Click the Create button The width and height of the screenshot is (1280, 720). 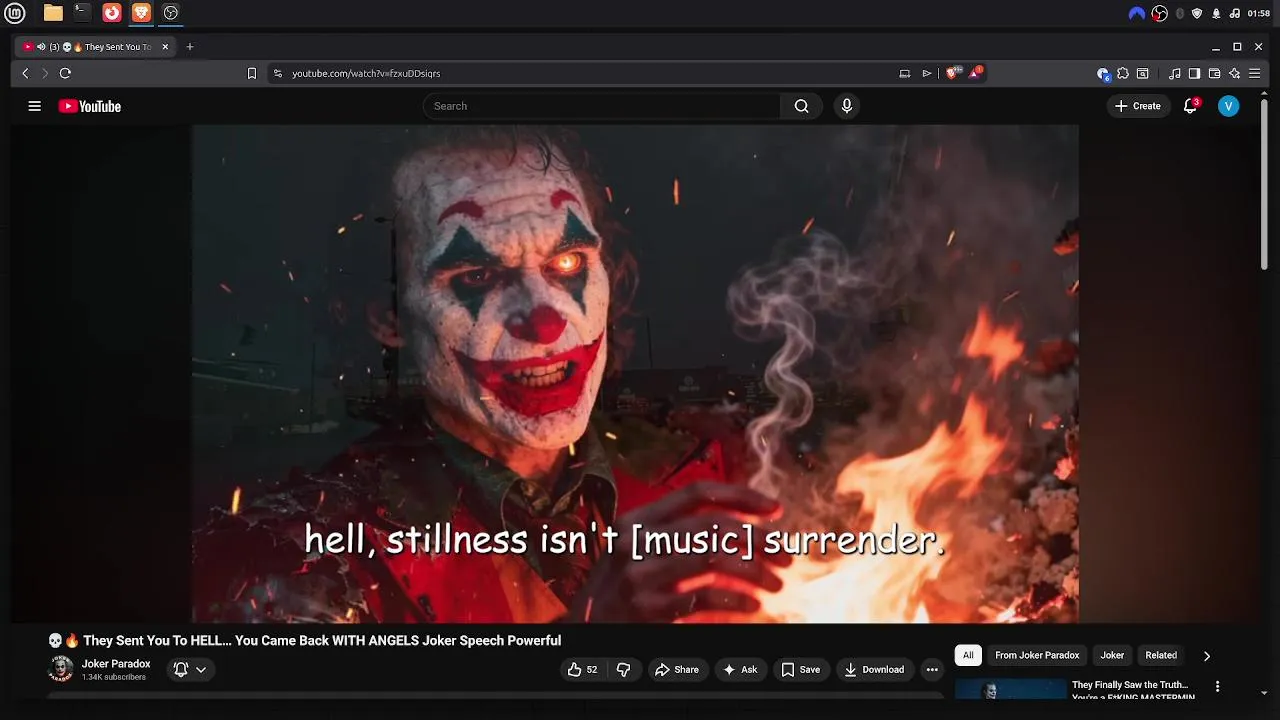(x=1138, y=106)
